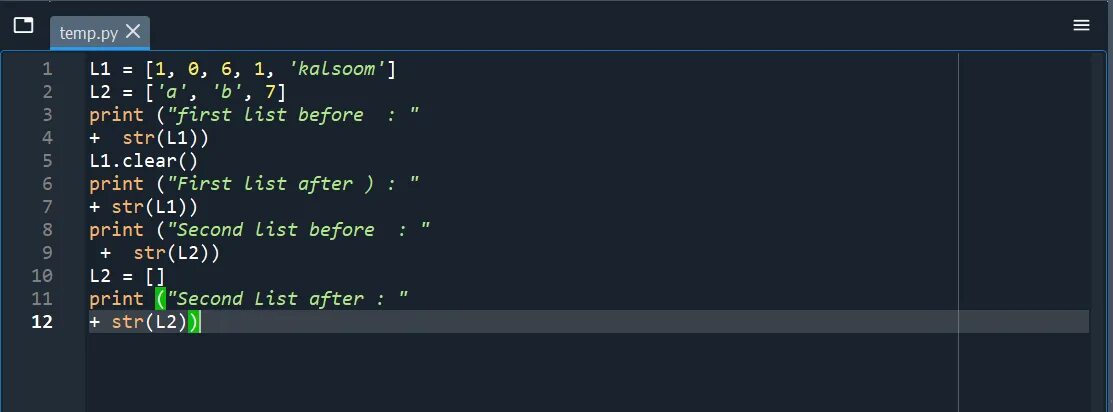Click line number 8 in gutter
The image size is (1113, 412).
click(47, 229)
